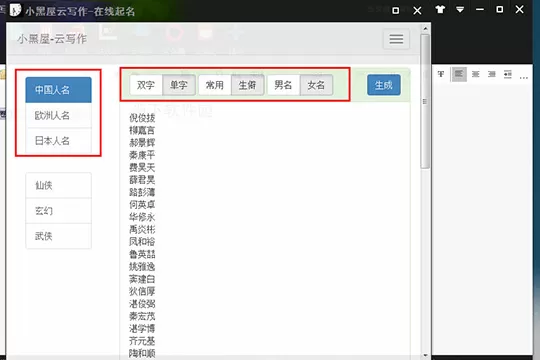Toggle the 常用 character option
Screen dimensions: 540x360
(x=215, y=85)
